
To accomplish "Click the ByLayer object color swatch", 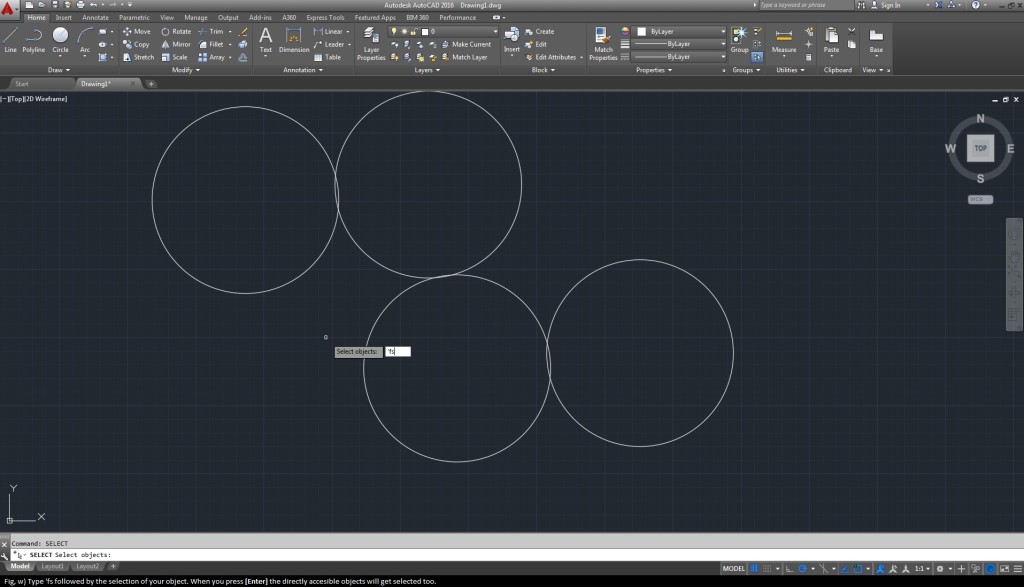I will (641, 31).
